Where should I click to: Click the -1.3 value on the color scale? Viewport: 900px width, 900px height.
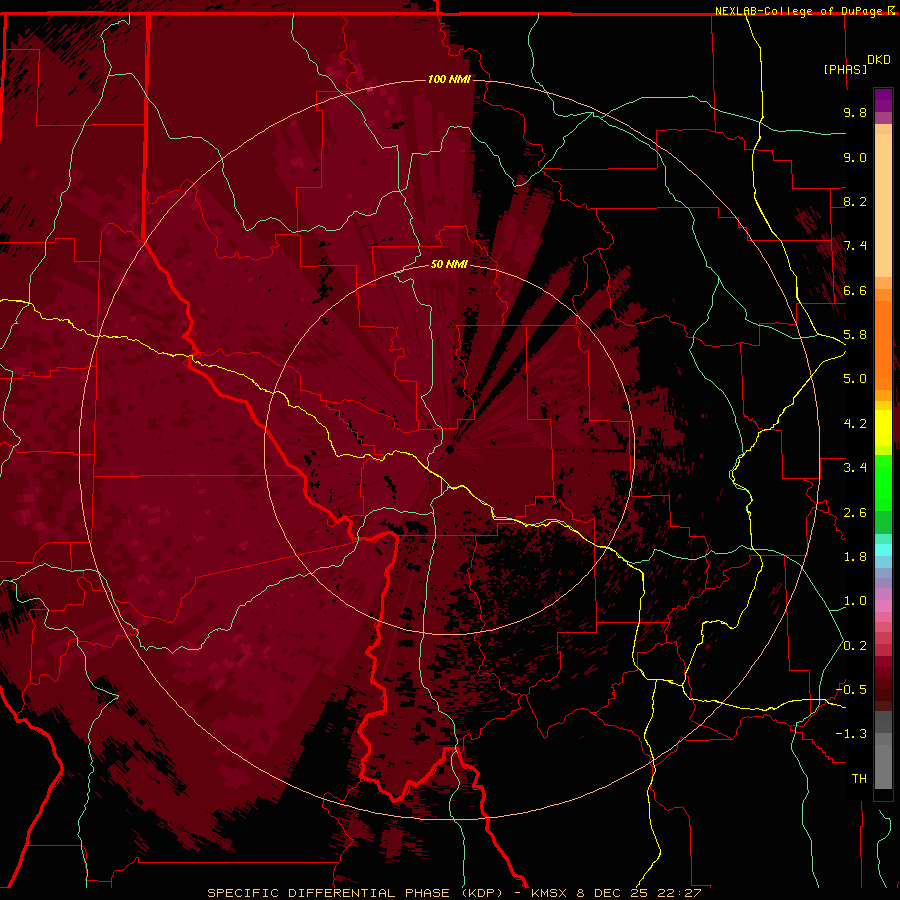pos(851,734)
